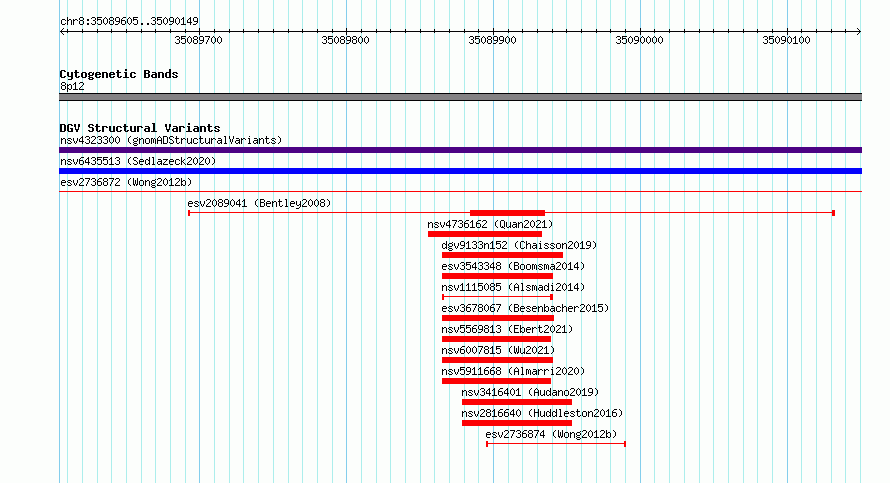Open the esv2736874 Wong2012b label
890x483 pixels.
(x=551, y=434)
